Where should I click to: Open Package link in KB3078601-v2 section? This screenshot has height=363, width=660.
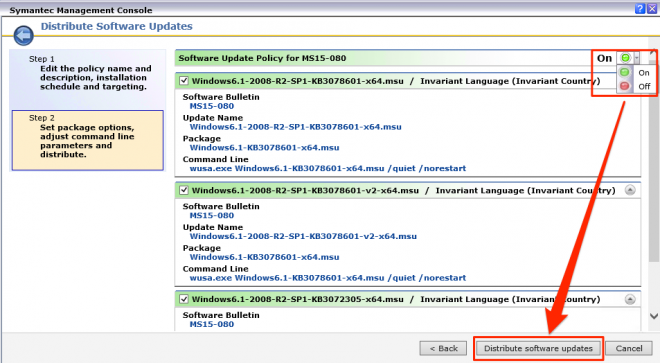click(x=264, y=257)
